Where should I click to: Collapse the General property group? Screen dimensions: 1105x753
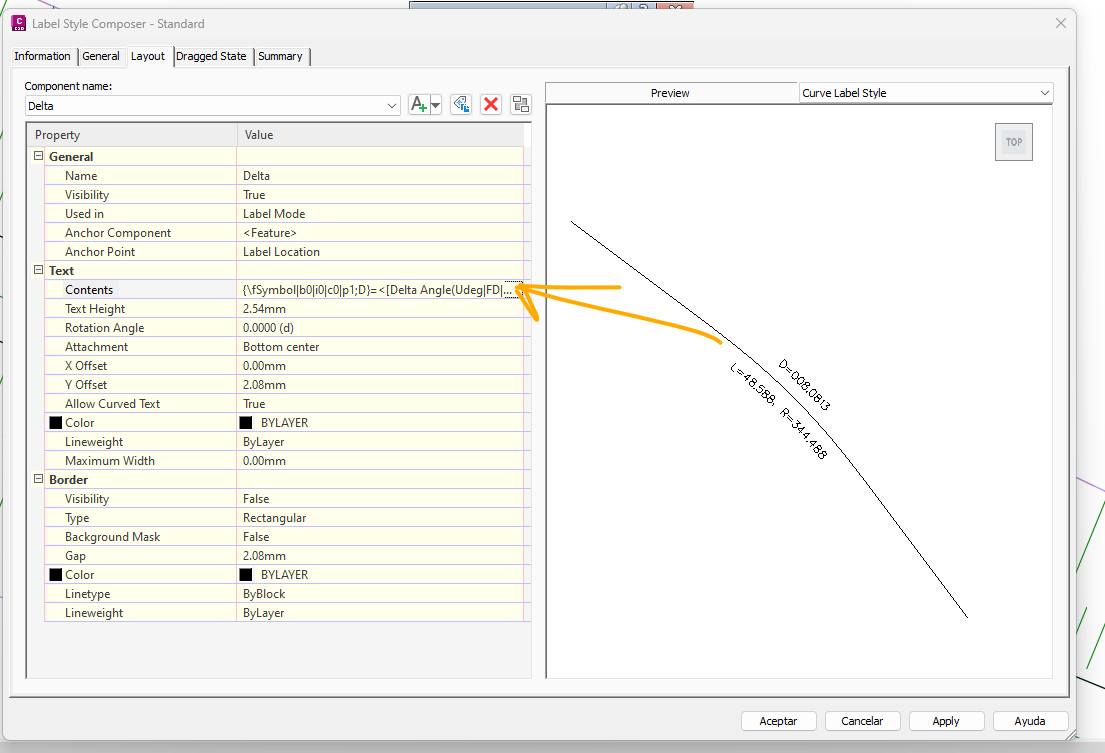38,156
